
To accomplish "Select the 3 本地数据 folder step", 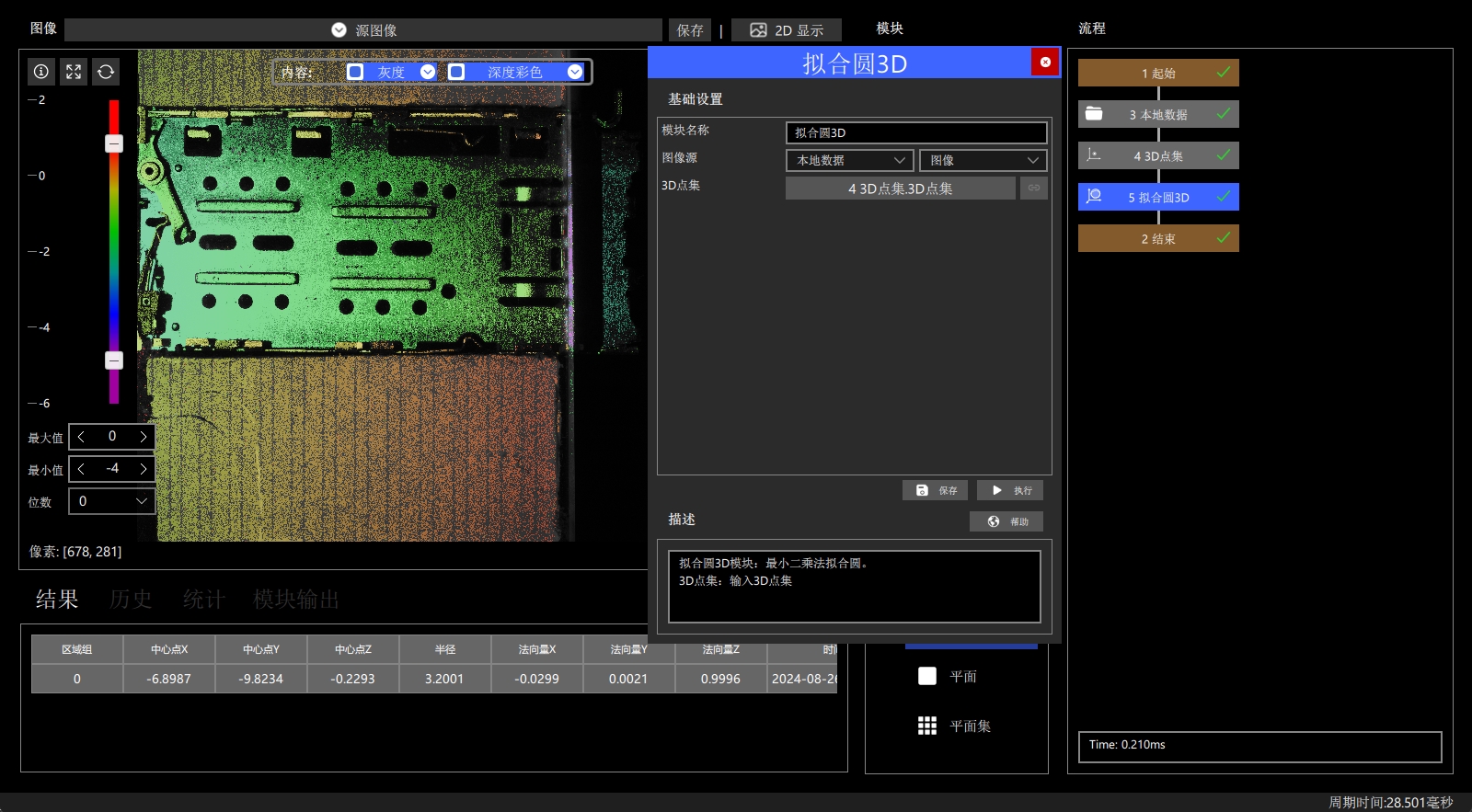I will click(1158, 114).
